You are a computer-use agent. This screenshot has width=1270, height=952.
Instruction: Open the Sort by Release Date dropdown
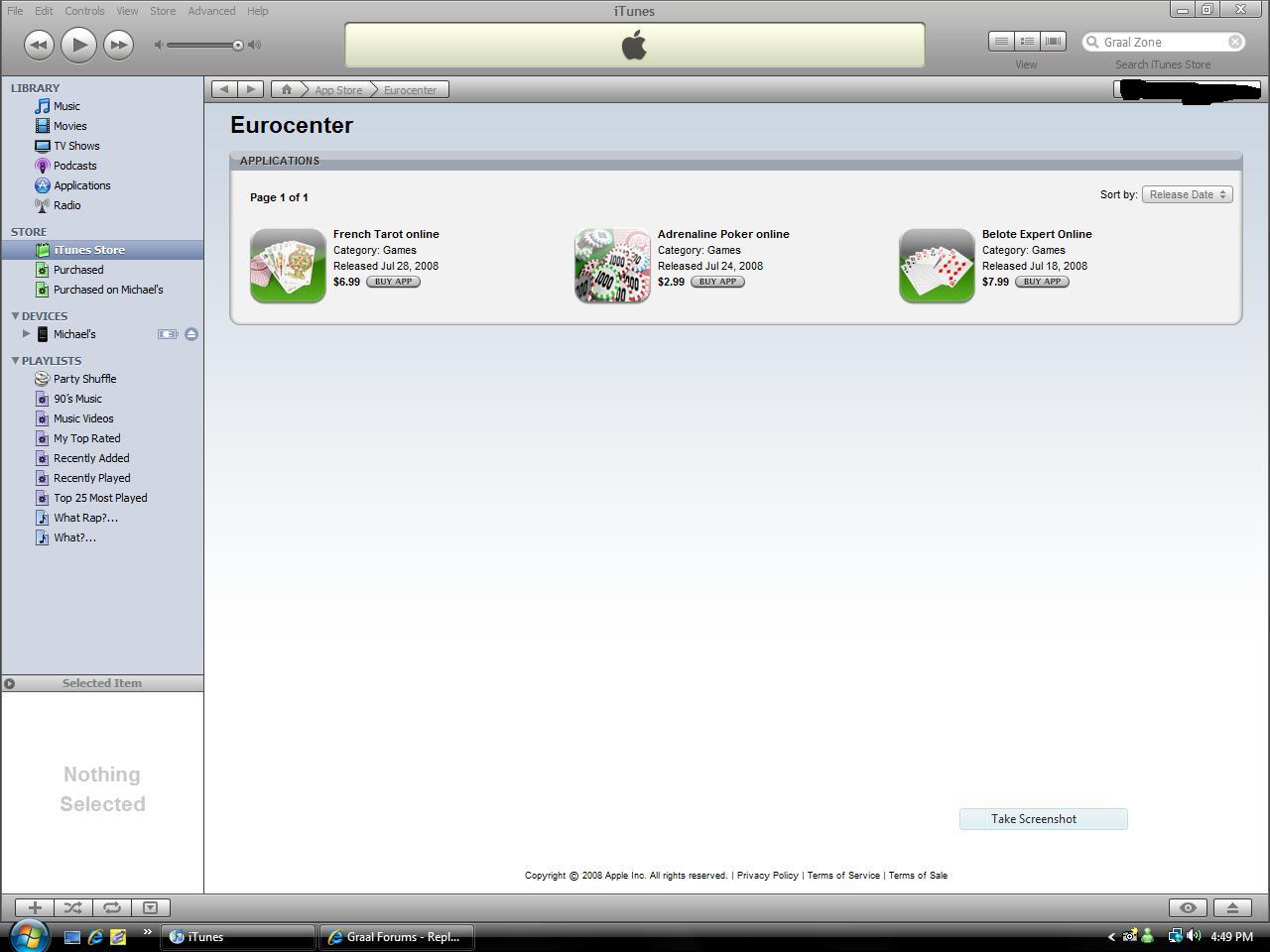[1187, 194]
